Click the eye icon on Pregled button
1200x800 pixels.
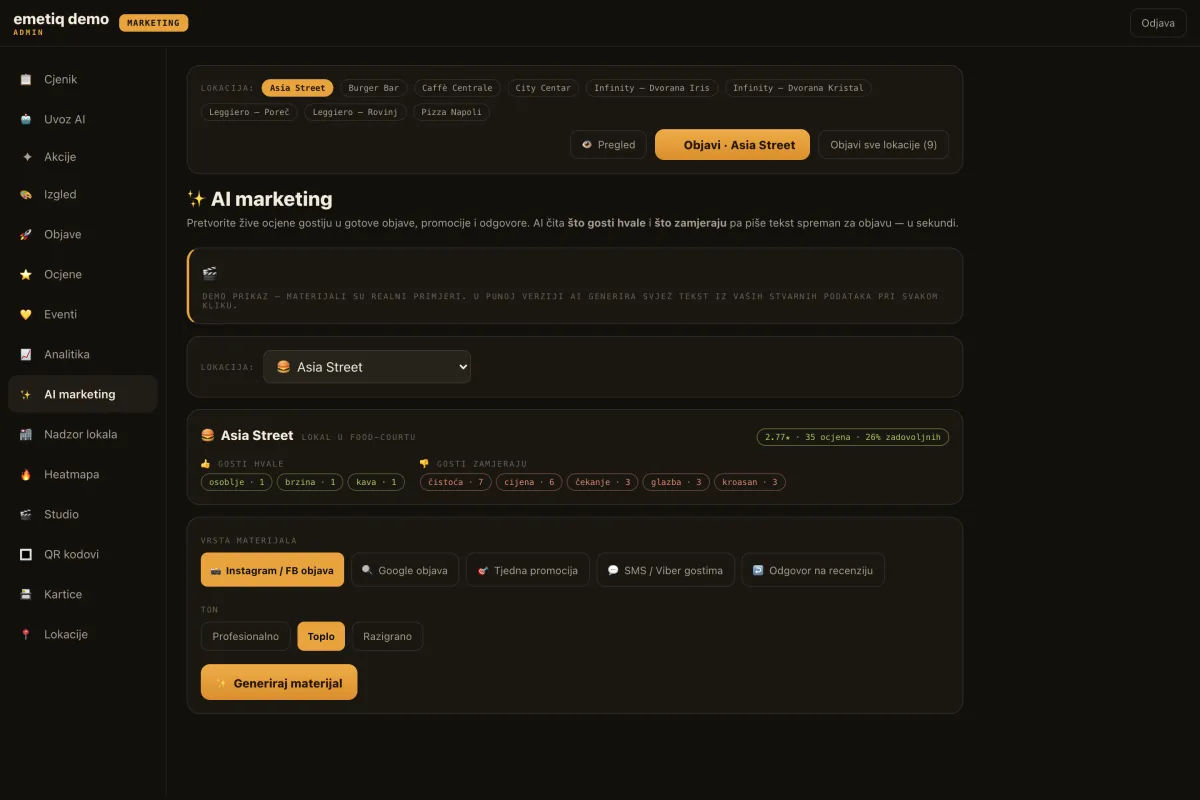[x=587, y=145]
